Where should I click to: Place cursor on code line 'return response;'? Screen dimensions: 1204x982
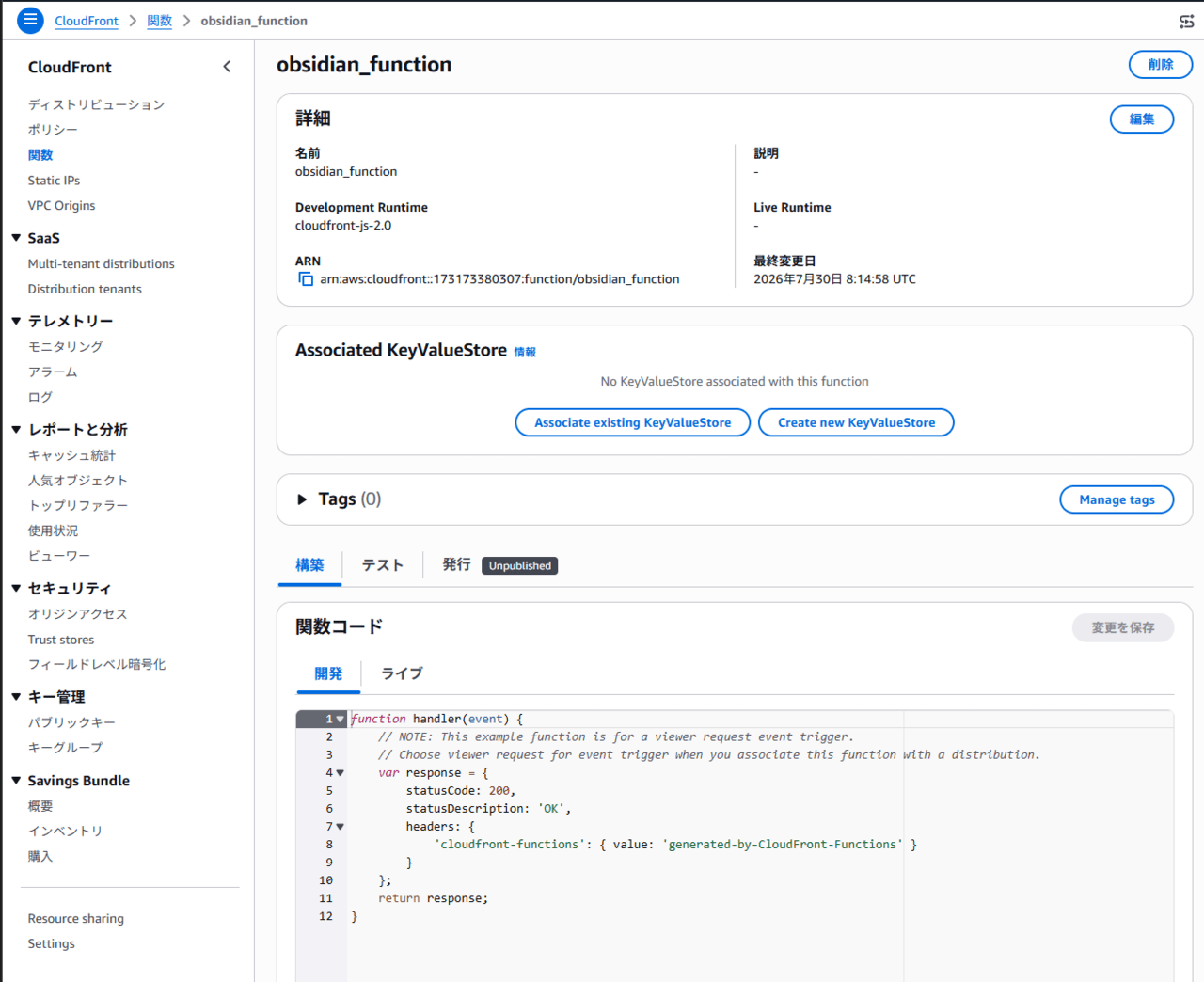pos(433,898)
